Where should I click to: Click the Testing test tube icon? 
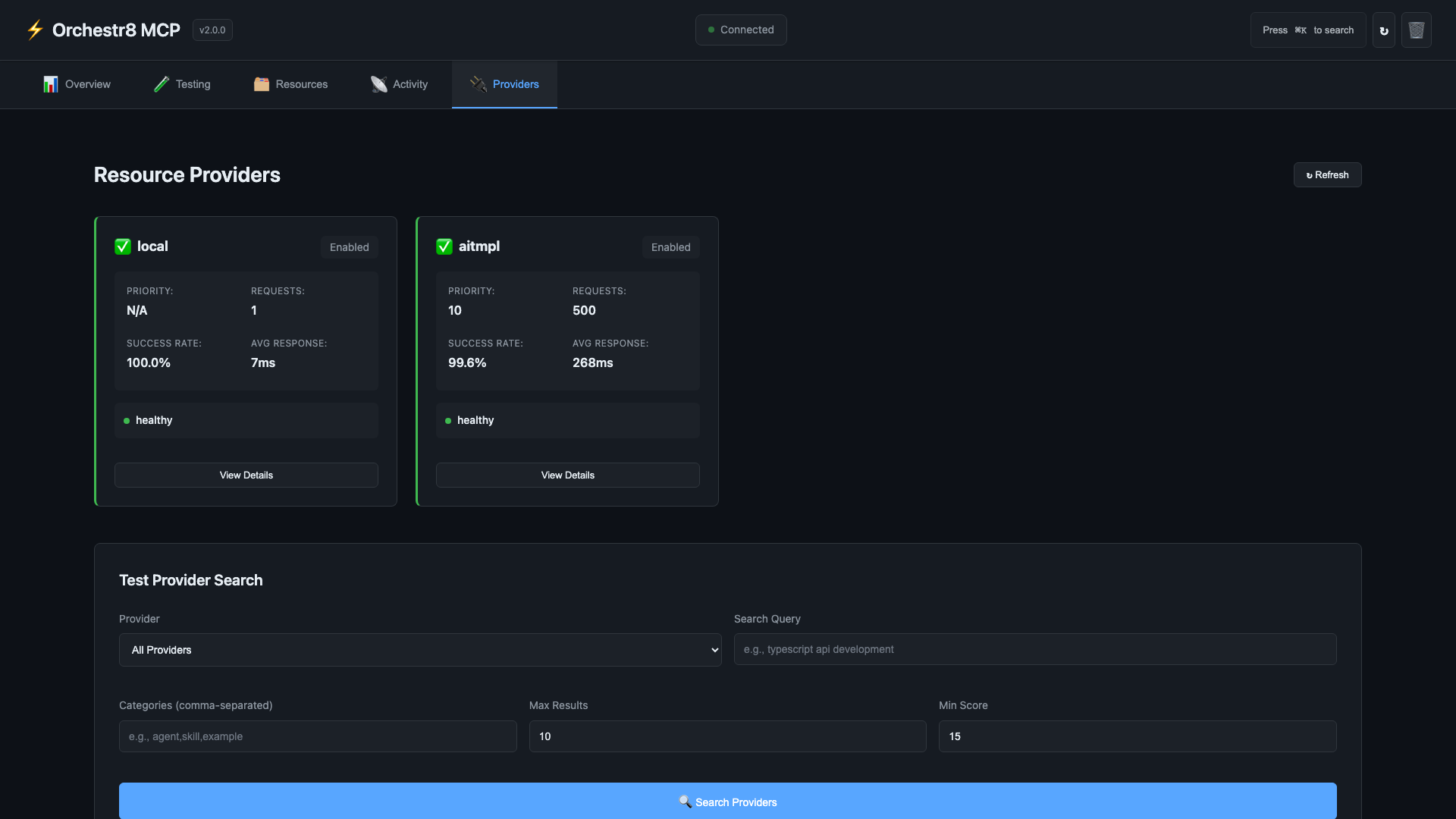click(162, 84)
